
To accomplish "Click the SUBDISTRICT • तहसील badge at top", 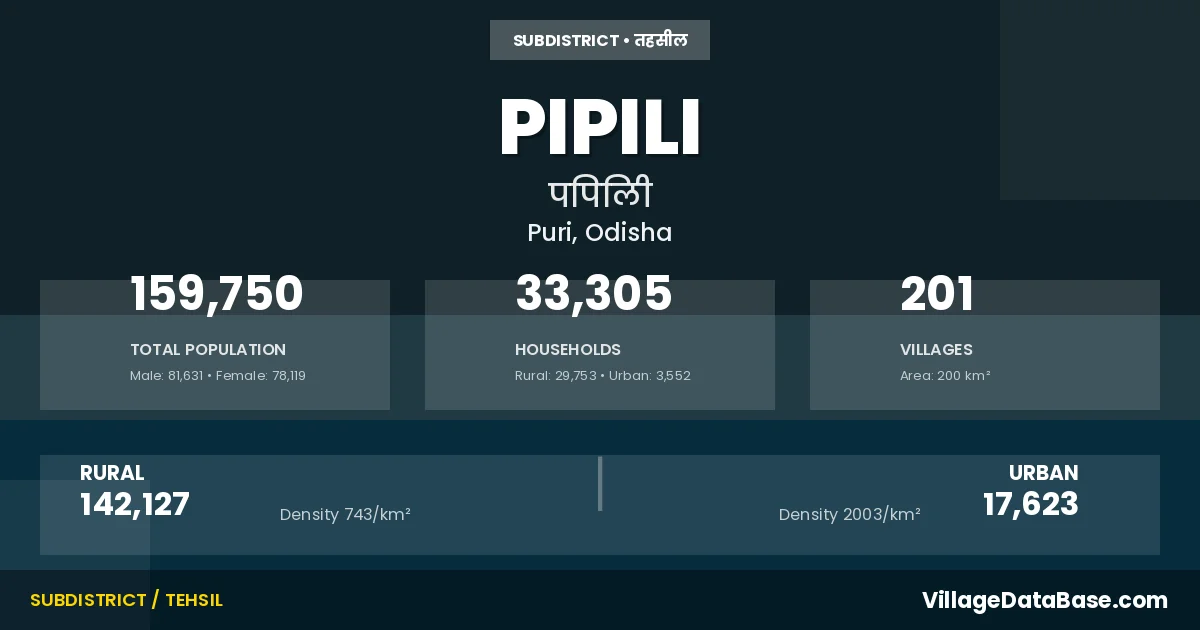I will pyautogui.click(x=600, y=40).
